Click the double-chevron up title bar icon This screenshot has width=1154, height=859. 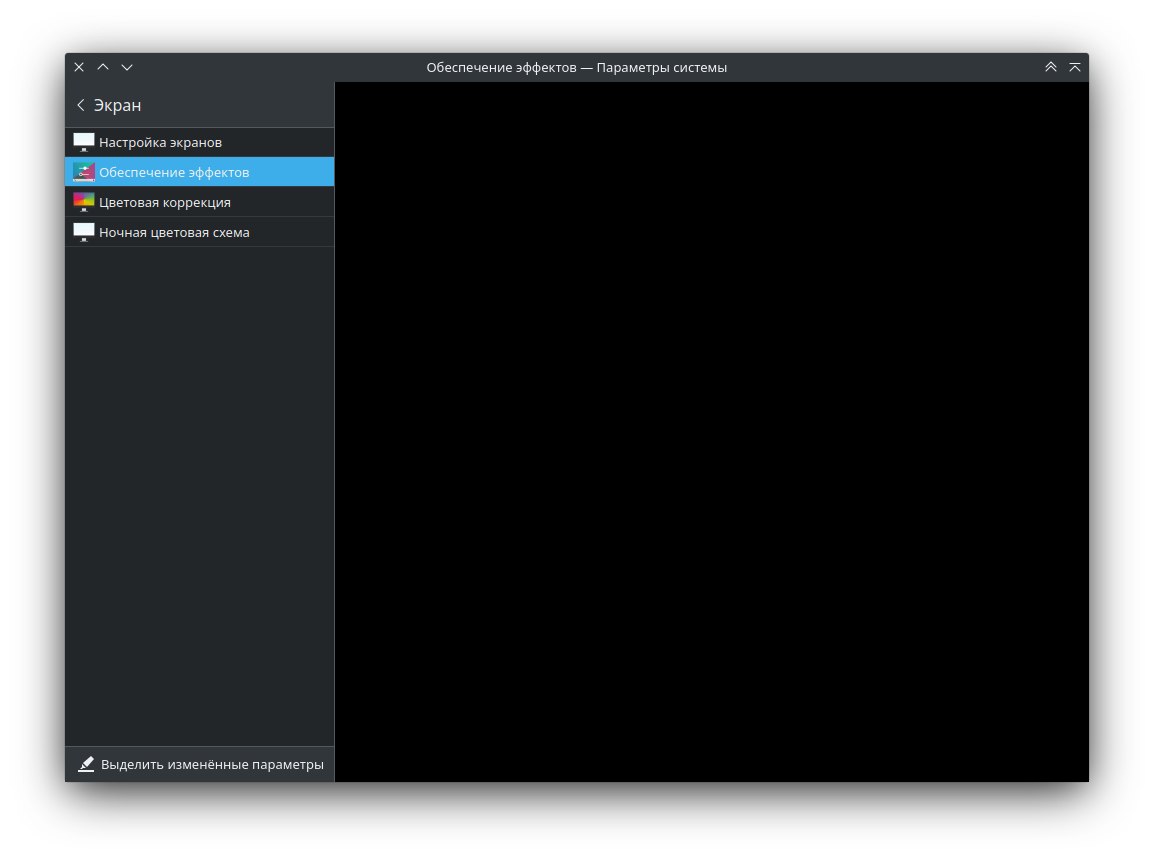(1051, 67)
